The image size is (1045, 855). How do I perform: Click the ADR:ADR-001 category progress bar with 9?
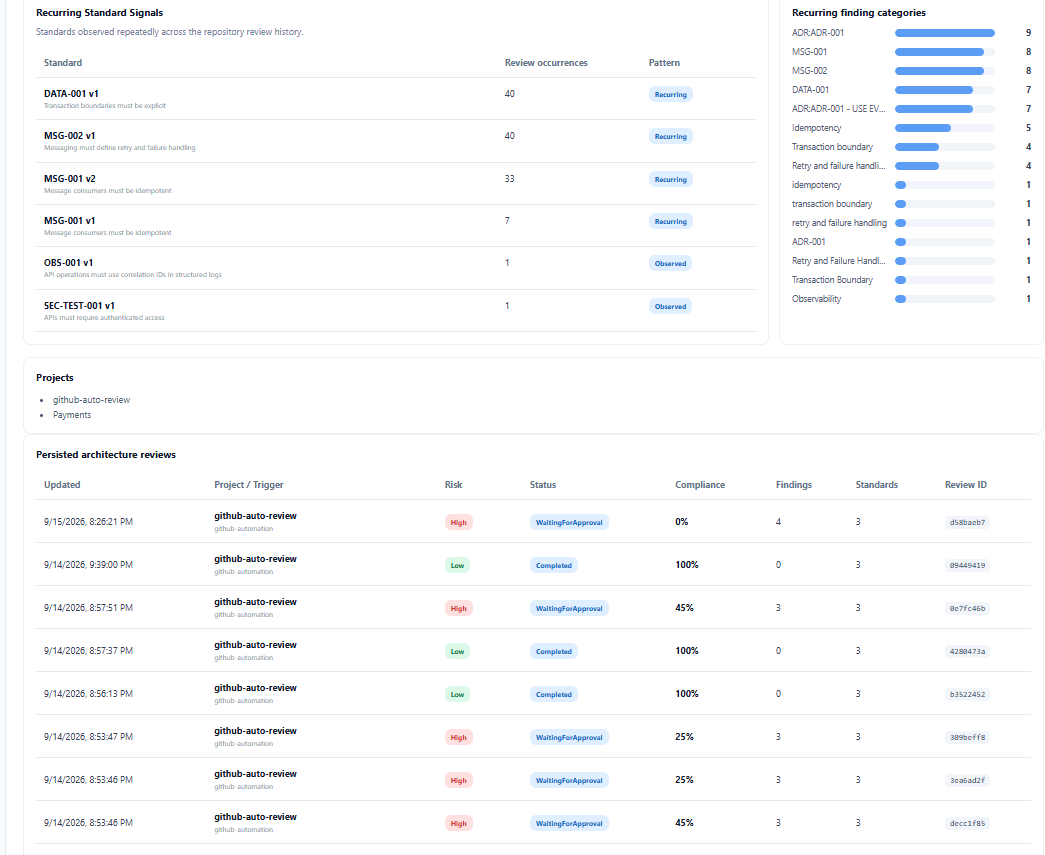(944, 33)
